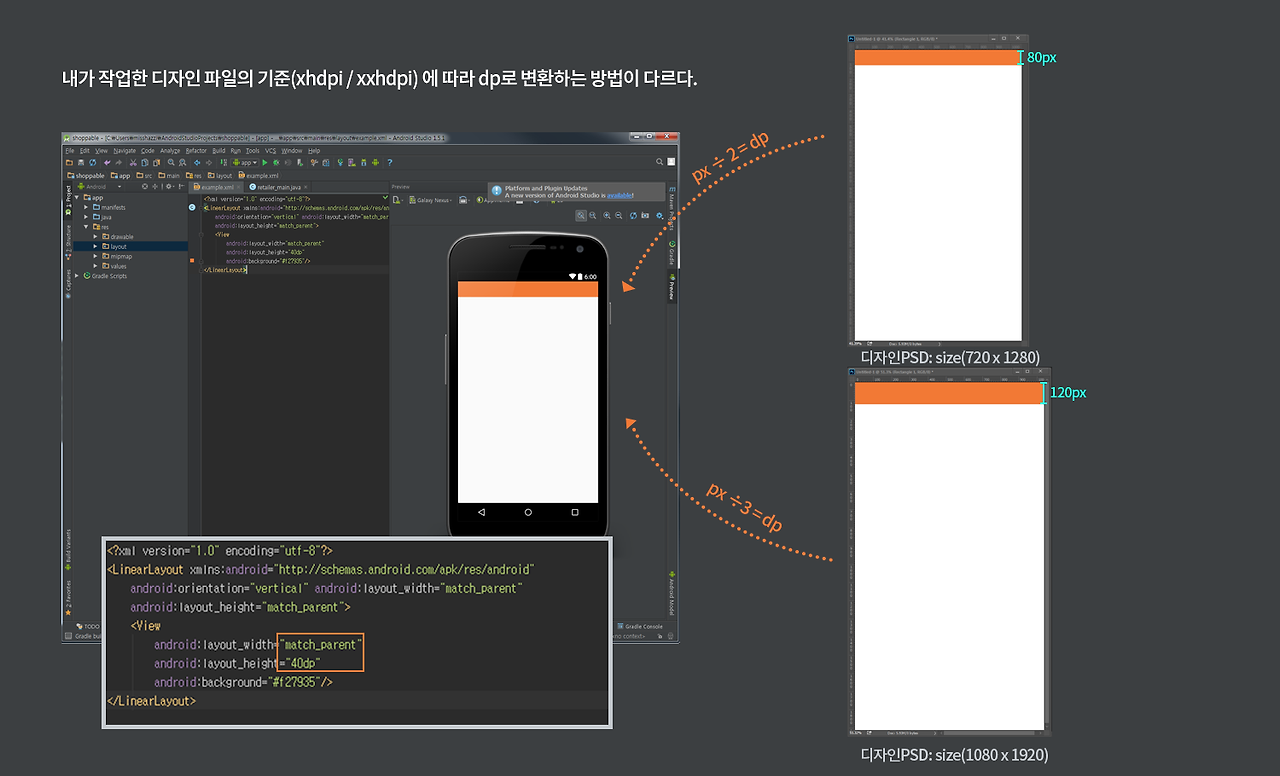Click the preview refresh icon
The height and width of the screenshot is (776, 1280).
(632, 215)
